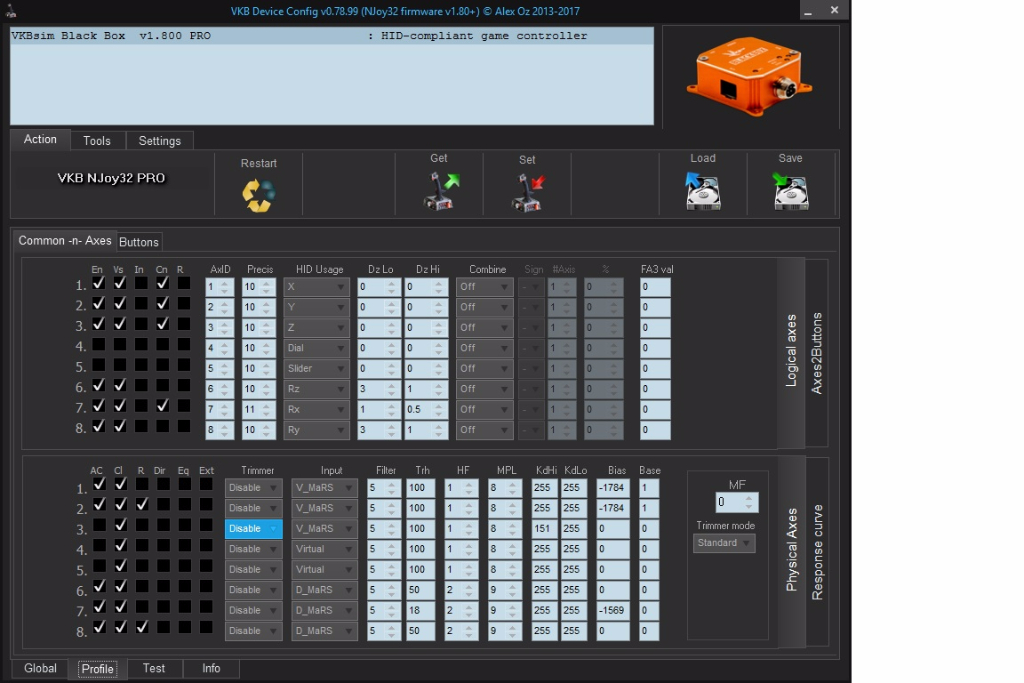Screen dimensions: 1024x683
Task: Click Dz Hi stepper for logical axis 7
Action: pyautogui.click(x=425, y=409)
